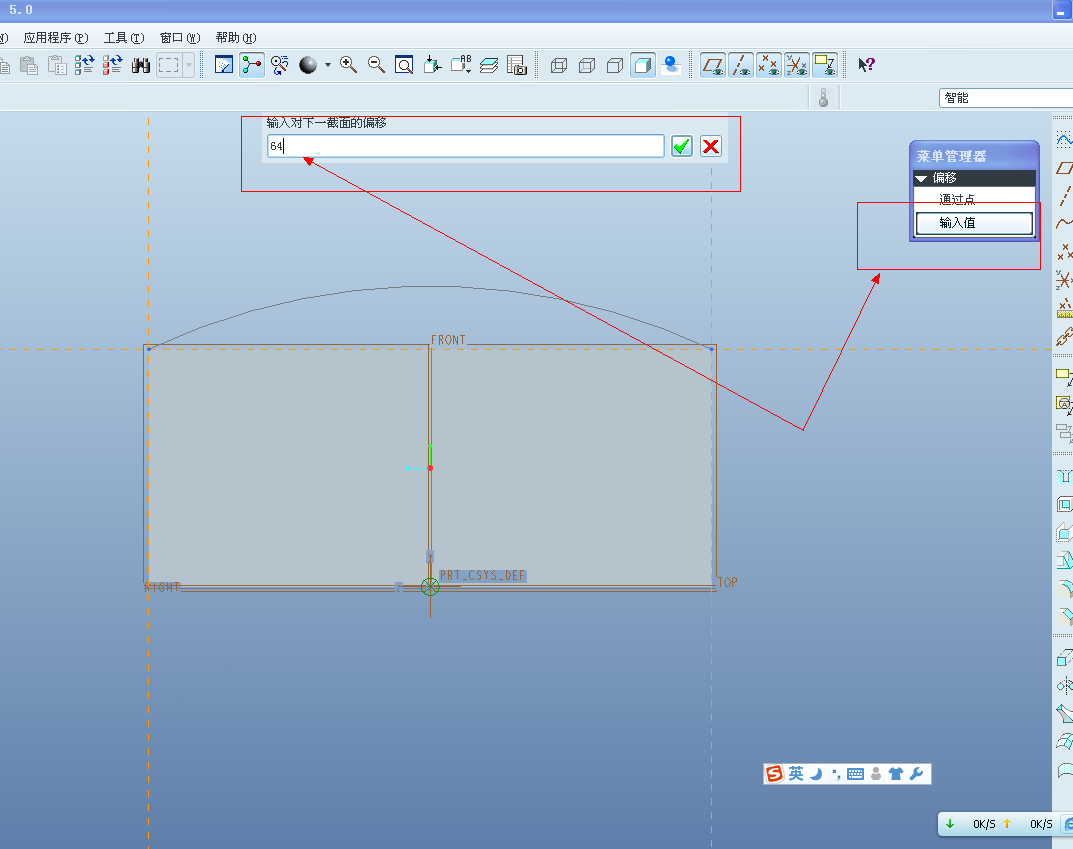Click the Appearance Gallery sphere icon
The width and height of the screenshot is (1073, 849).
click(308, 65)
